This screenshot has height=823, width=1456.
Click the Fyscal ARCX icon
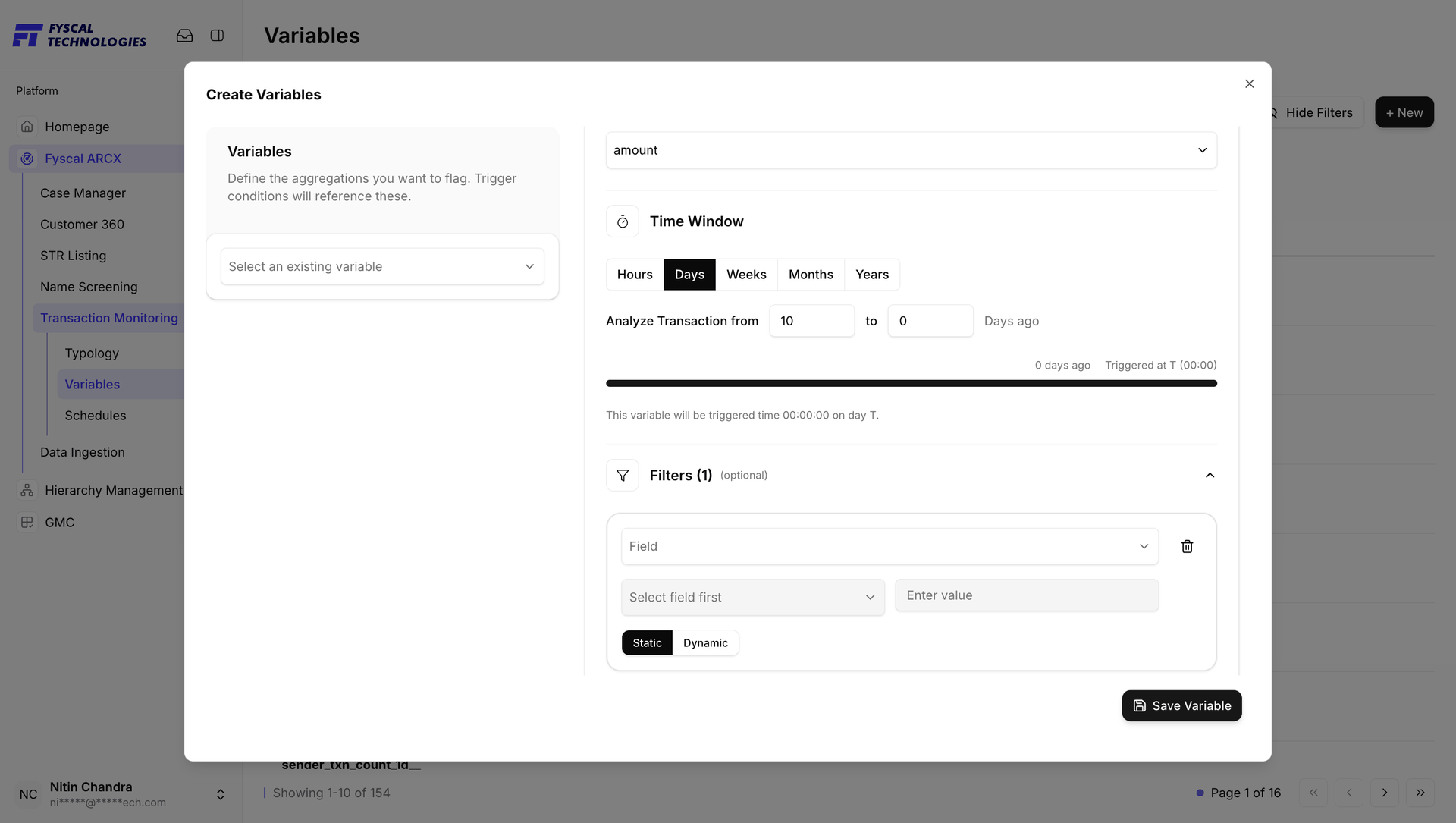point(27,159)
